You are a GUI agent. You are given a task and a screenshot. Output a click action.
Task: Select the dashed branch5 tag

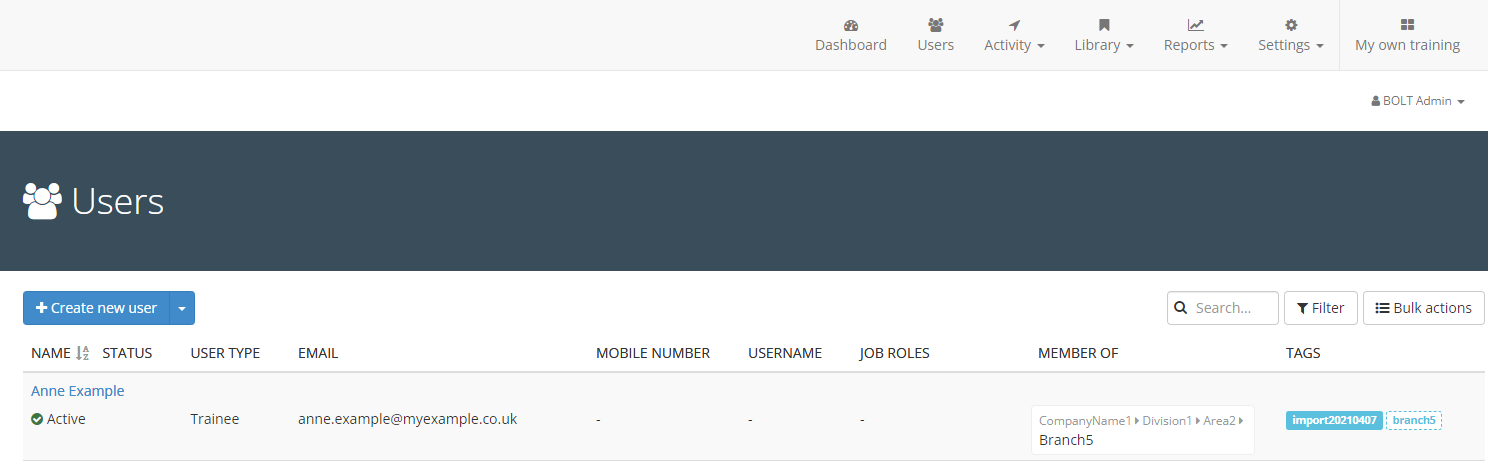click(1413, 420)
